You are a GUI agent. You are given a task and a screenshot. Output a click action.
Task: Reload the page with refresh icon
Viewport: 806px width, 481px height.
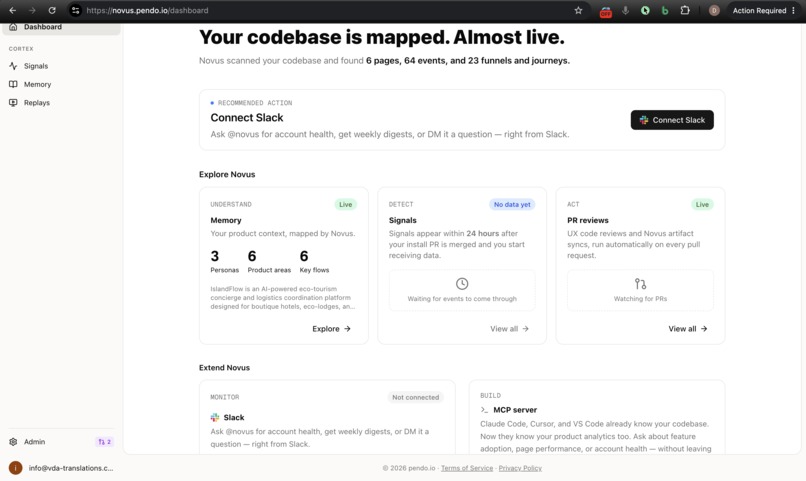tap(52, 10)
